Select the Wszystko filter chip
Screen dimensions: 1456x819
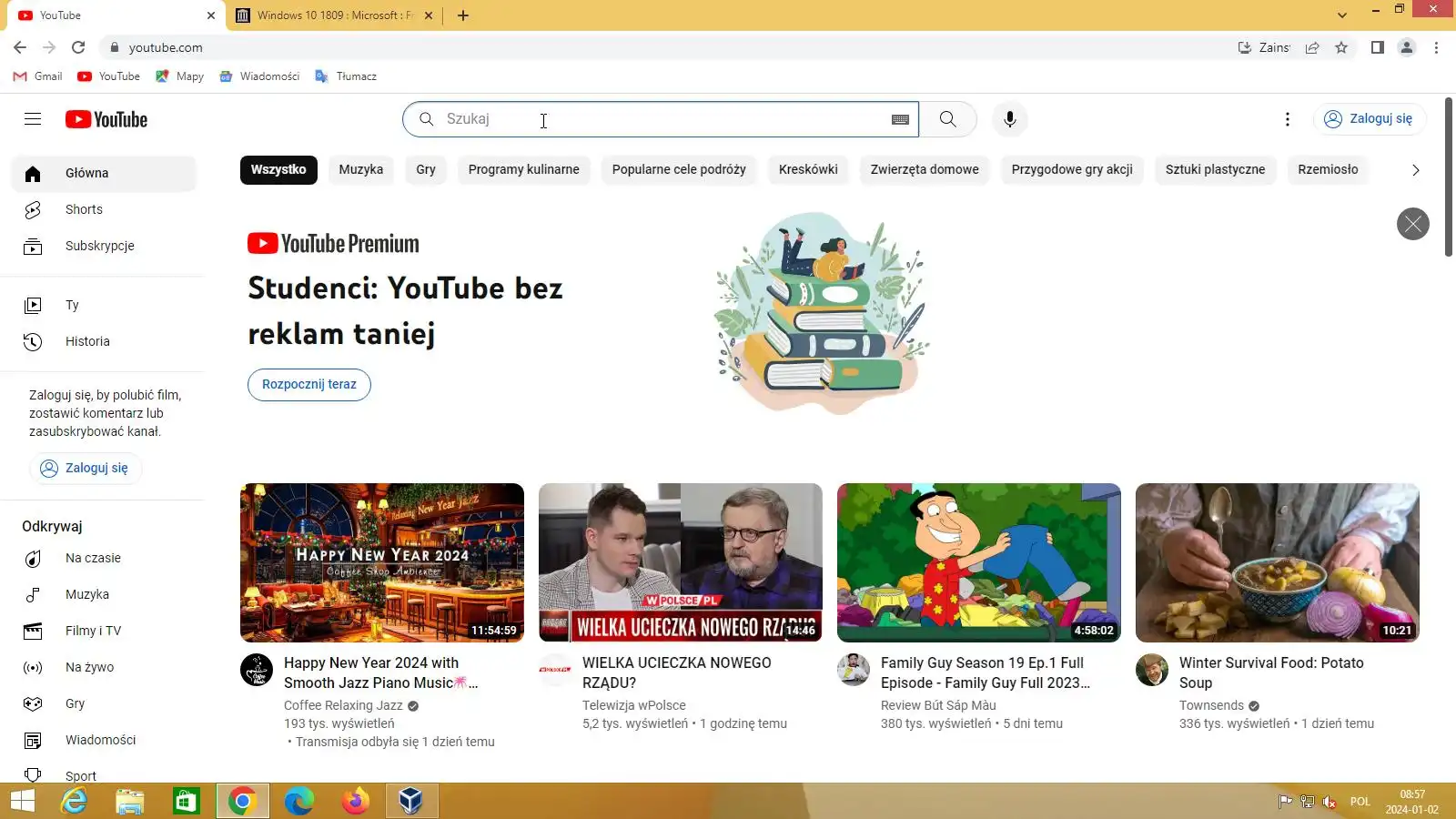pos(278,170)
